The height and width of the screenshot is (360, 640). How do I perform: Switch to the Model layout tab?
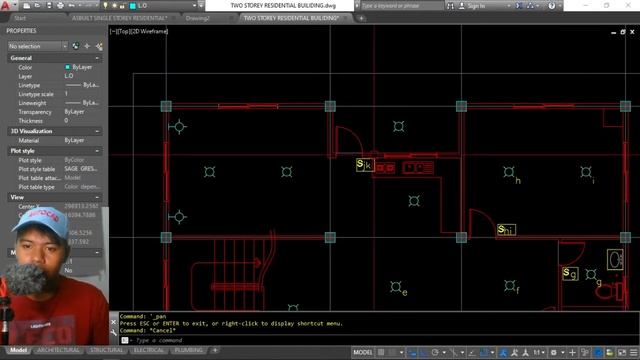pyautogui.click(x=18, y=350)
